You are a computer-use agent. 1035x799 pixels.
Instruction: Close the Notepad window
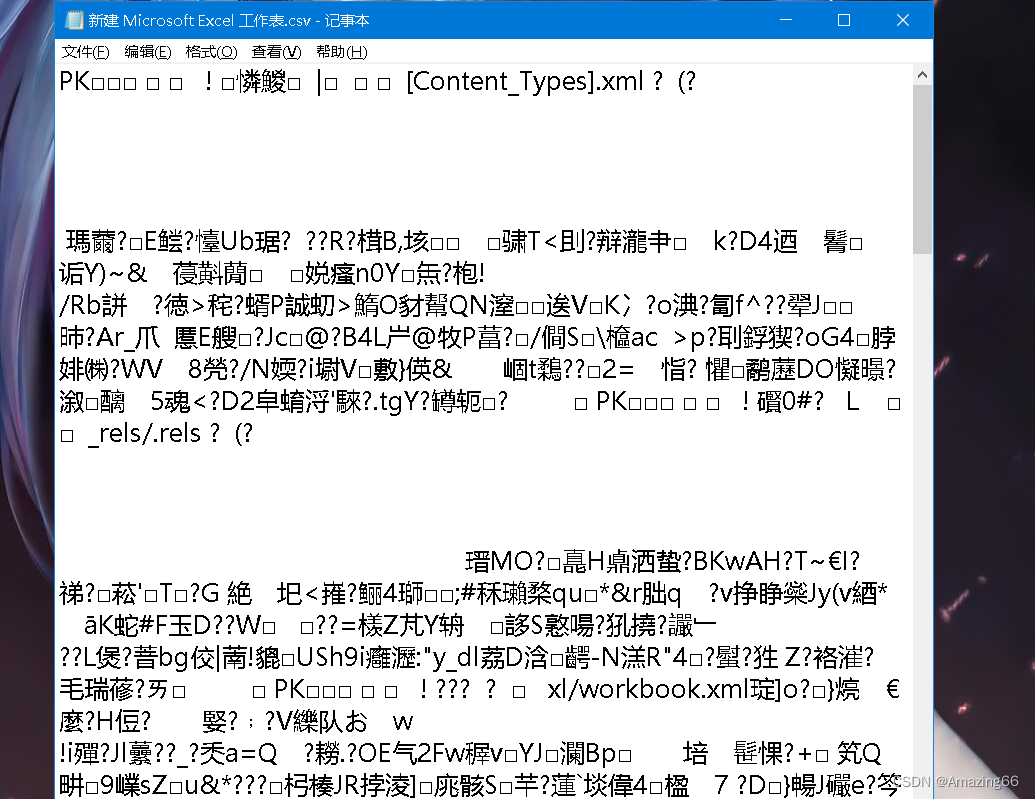tap(902, 20)
